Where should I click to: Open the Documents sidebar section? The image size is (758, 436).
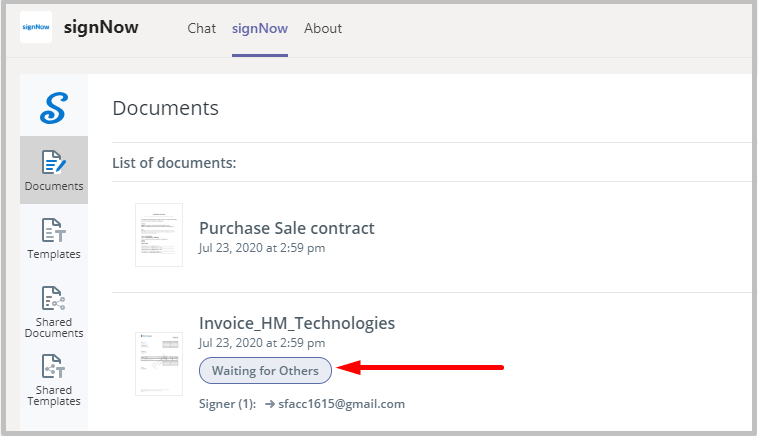[54, 170]
